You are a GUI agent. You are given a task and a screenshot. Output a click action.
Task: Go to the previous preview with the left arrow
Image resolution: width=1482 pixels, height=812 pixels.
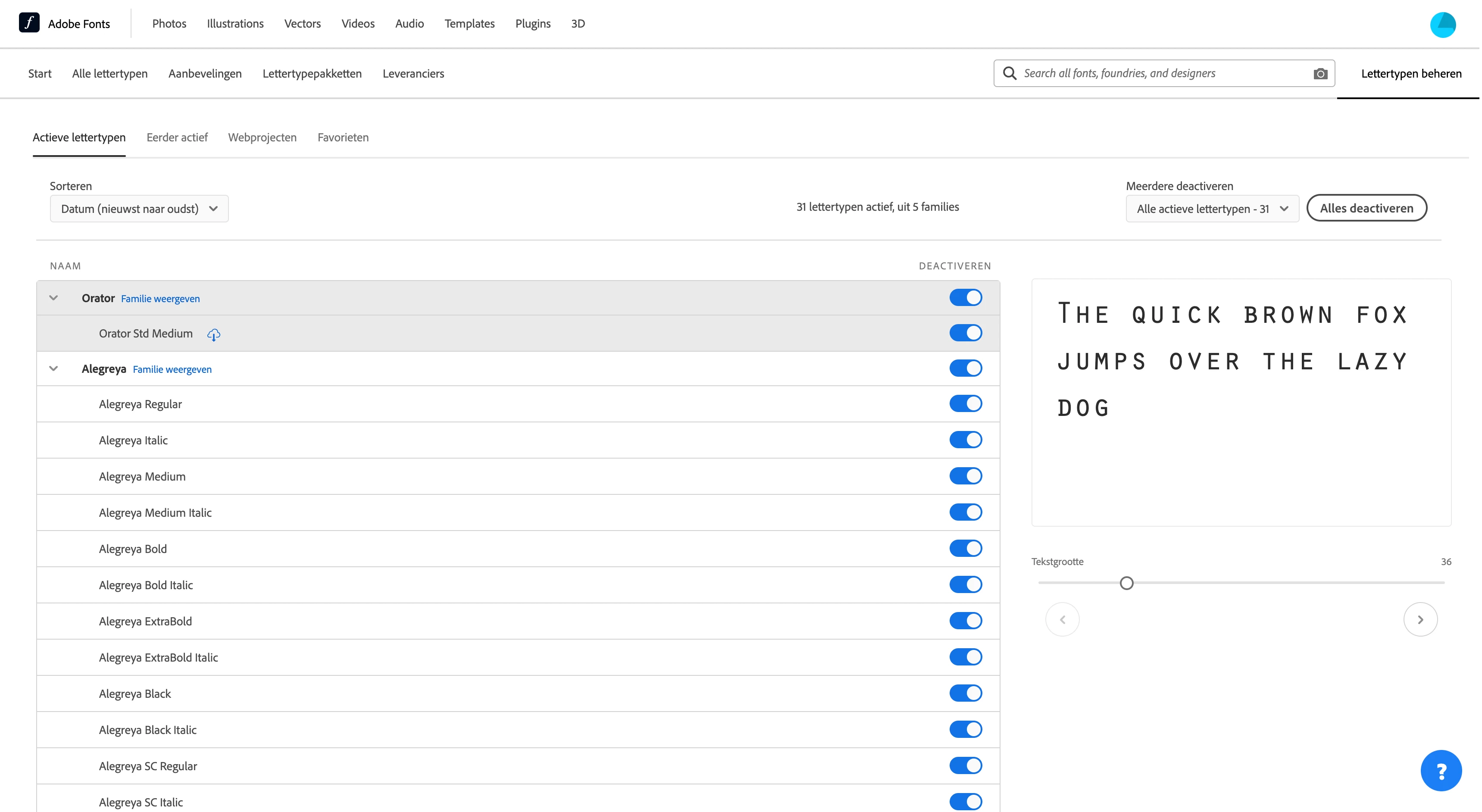point(1062,619)
